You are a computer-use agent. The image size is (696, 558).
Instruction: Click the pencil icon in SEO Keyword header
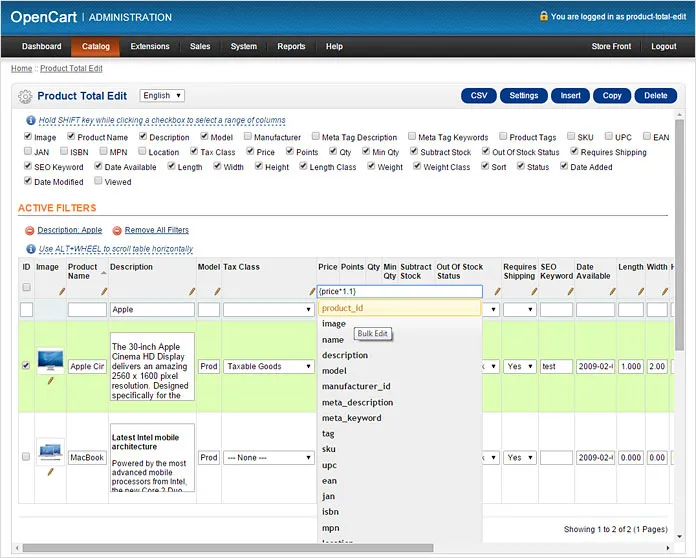(x=567, y=291)
